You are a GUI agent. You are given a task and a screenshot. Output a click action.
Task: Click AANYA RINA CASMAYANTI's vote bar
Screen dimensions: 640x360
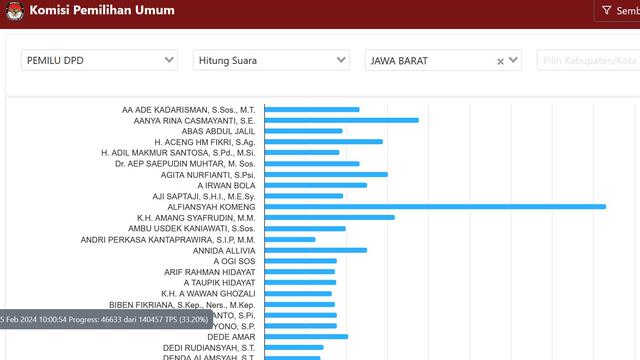point(342,120)
